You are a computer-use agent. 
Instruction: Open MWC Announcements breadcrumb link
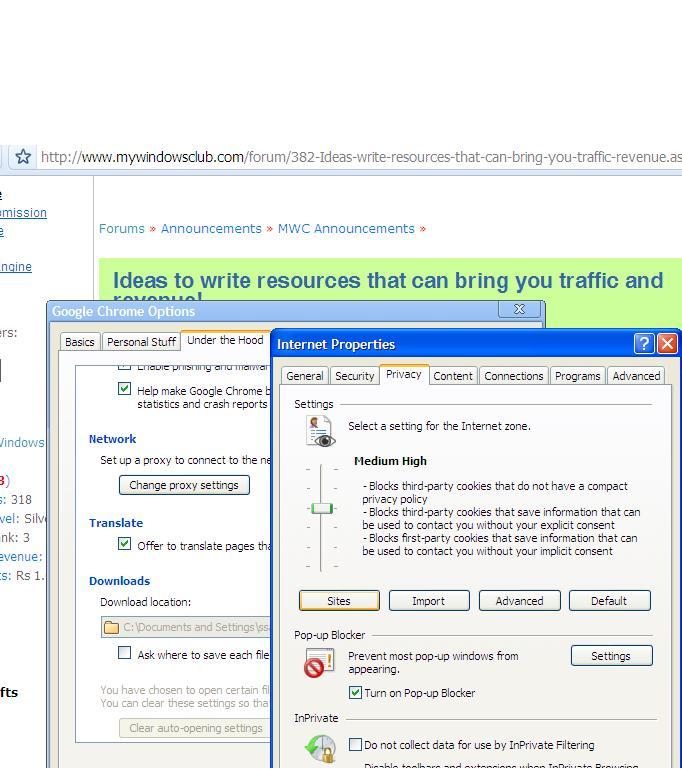click(x=346, y=228)
